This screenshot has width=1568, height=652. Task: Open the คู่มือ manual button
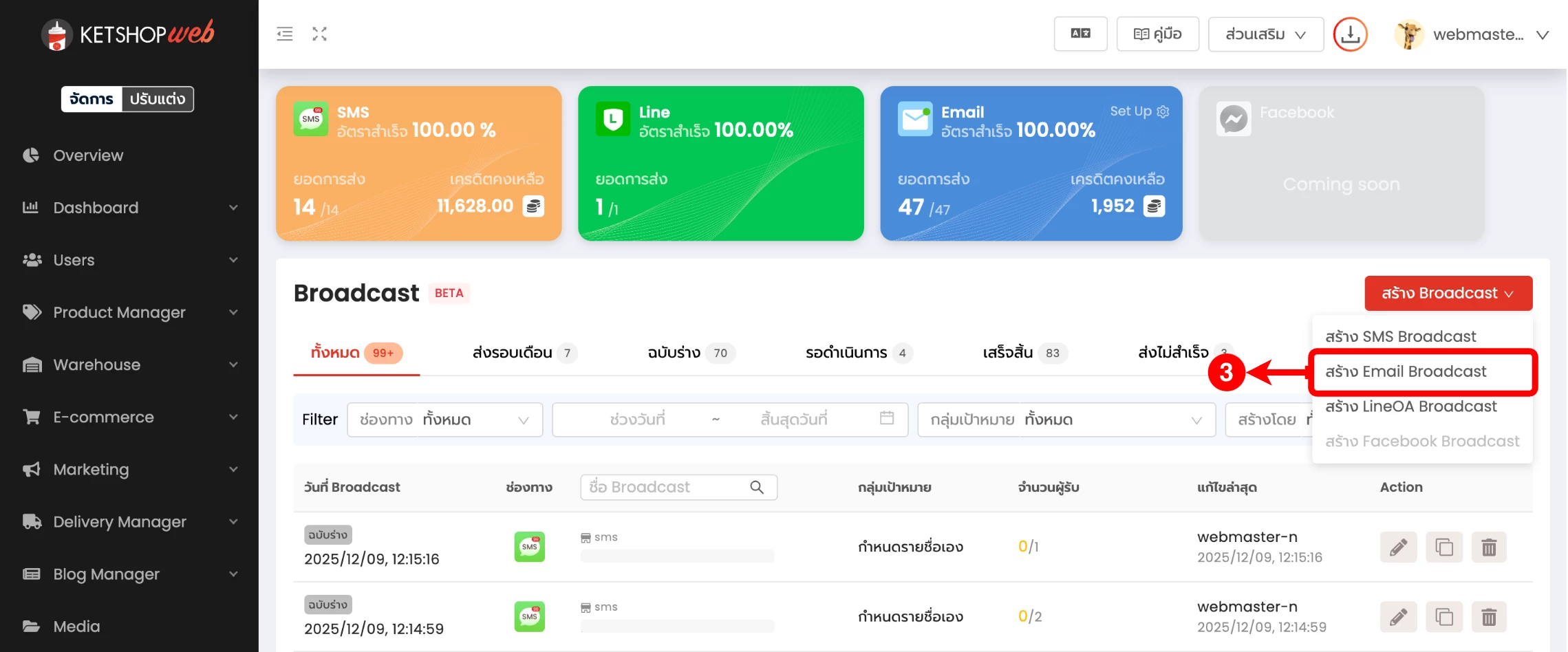1157,34
